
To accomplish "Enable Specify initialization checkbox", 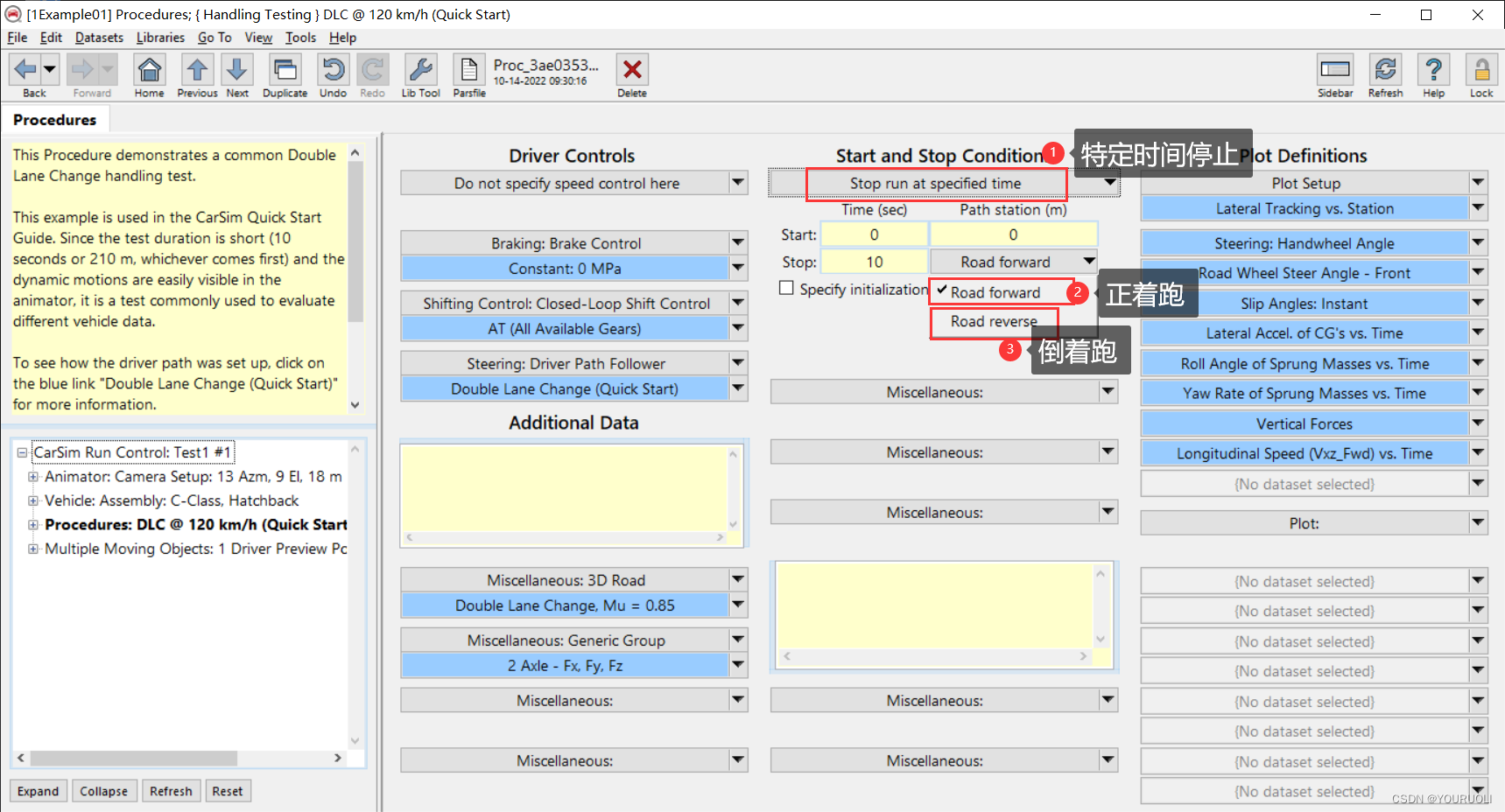I will tap(786, 288).
